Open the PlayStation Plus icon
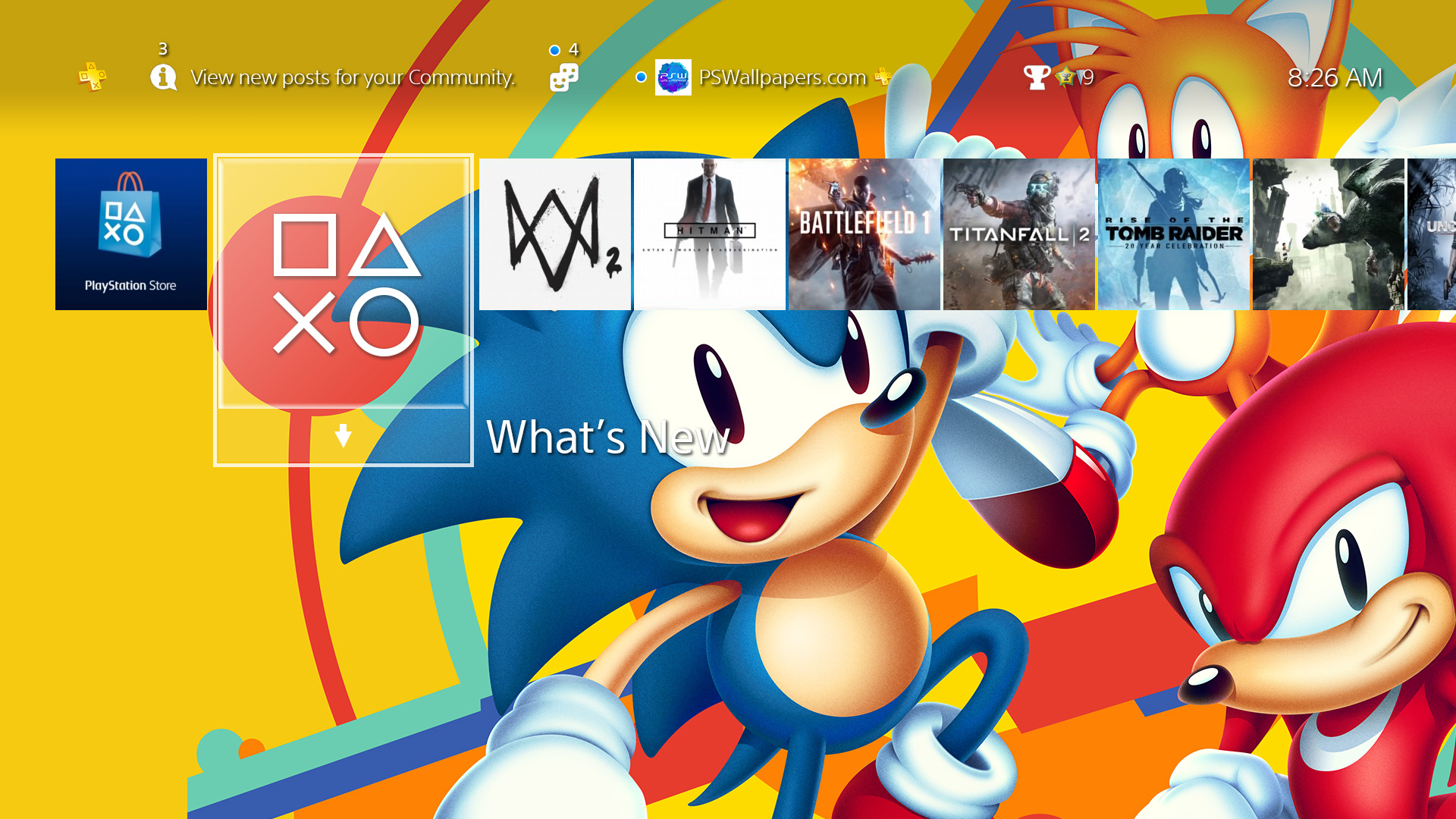 (x=93, y=77)
